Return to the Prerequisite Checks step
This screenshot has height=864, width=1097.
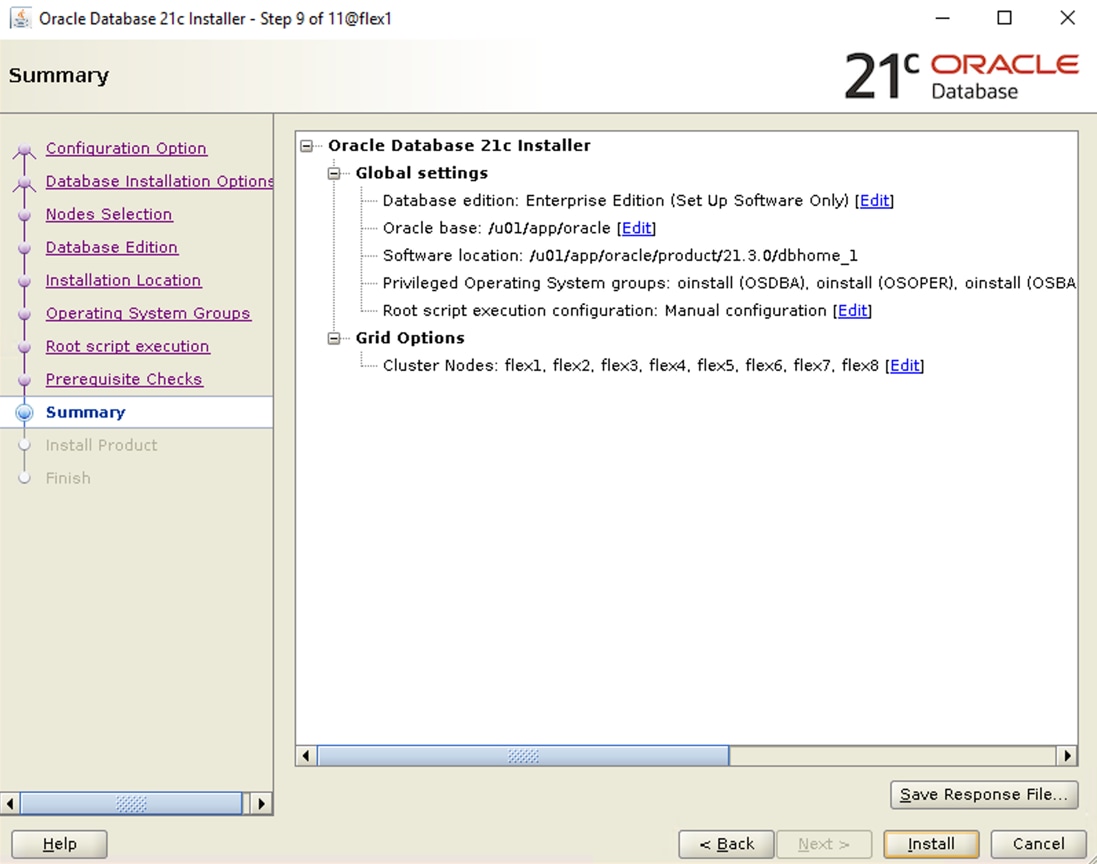(x=124, y=379)
